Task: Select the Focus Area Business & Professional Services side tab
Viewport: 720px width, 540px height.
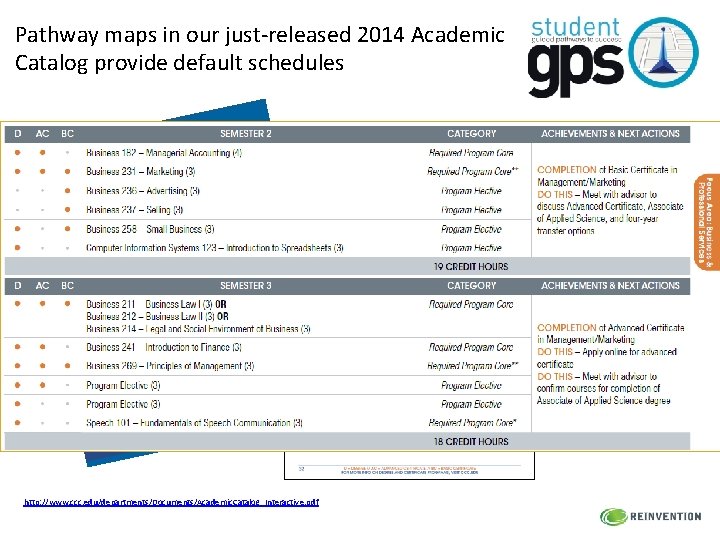Action: 707,222
